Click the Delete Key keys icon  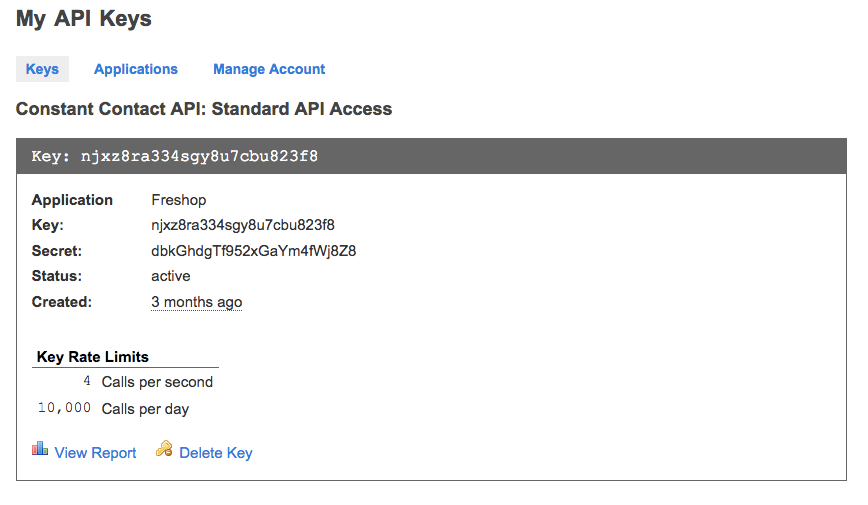[x=164, y=449]
